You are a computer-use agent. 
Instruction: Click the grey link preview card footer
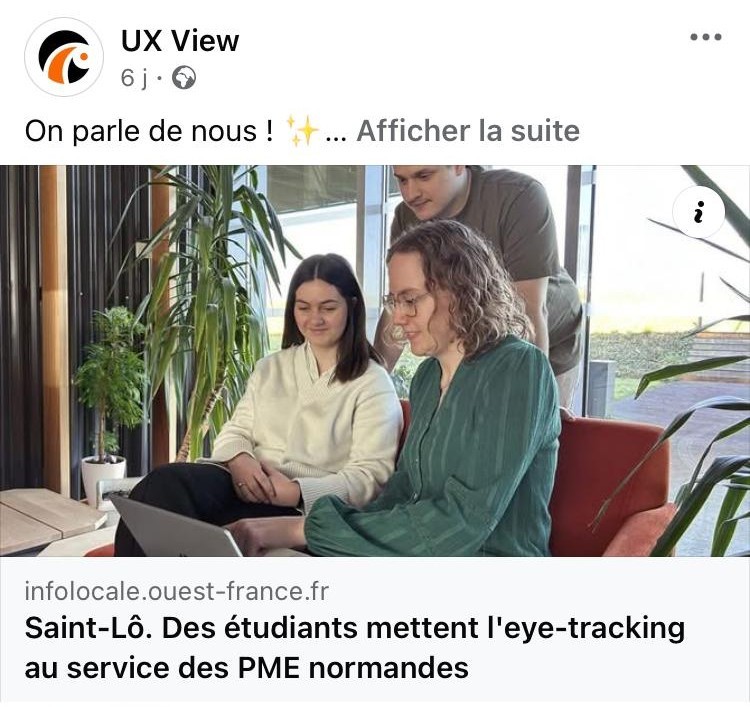(375, 630)
